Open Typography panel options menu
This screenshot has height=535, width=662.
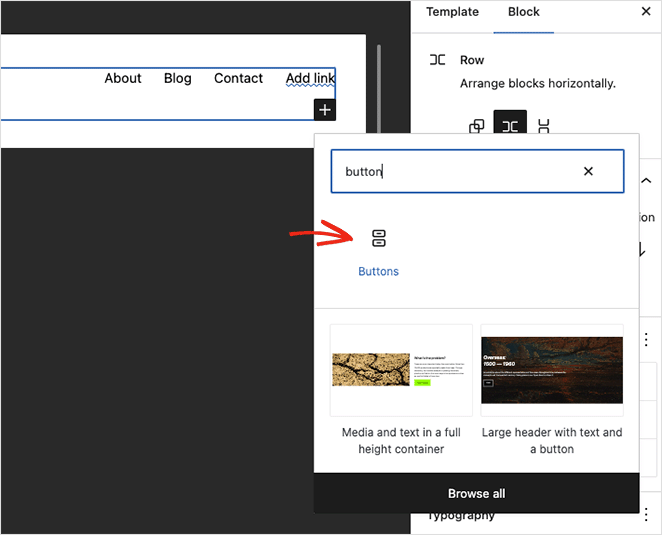[646, 514]
